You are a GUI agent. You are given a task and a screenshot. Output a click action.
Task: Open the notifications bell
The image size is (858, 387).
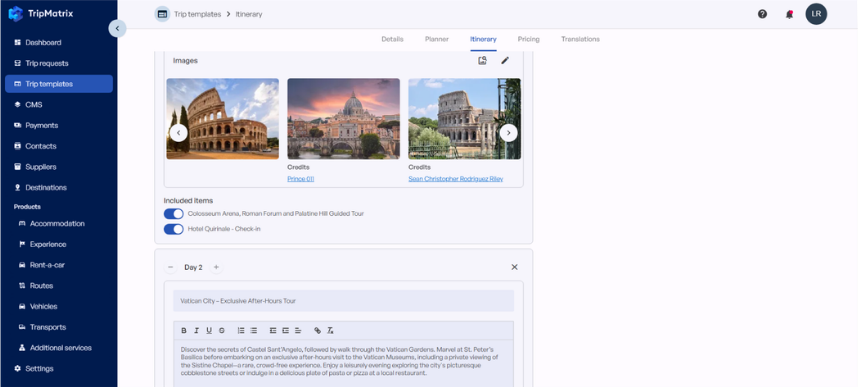click(789, 14)
